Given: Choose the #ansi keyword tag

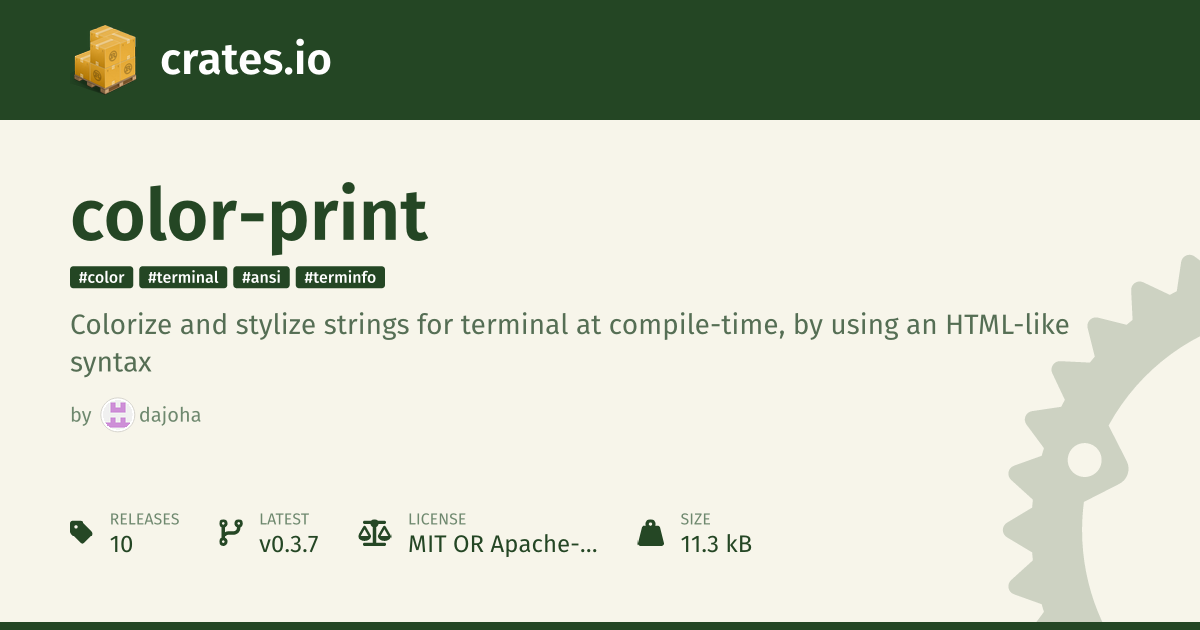Looking at the screenshot, I should [262, 277].
